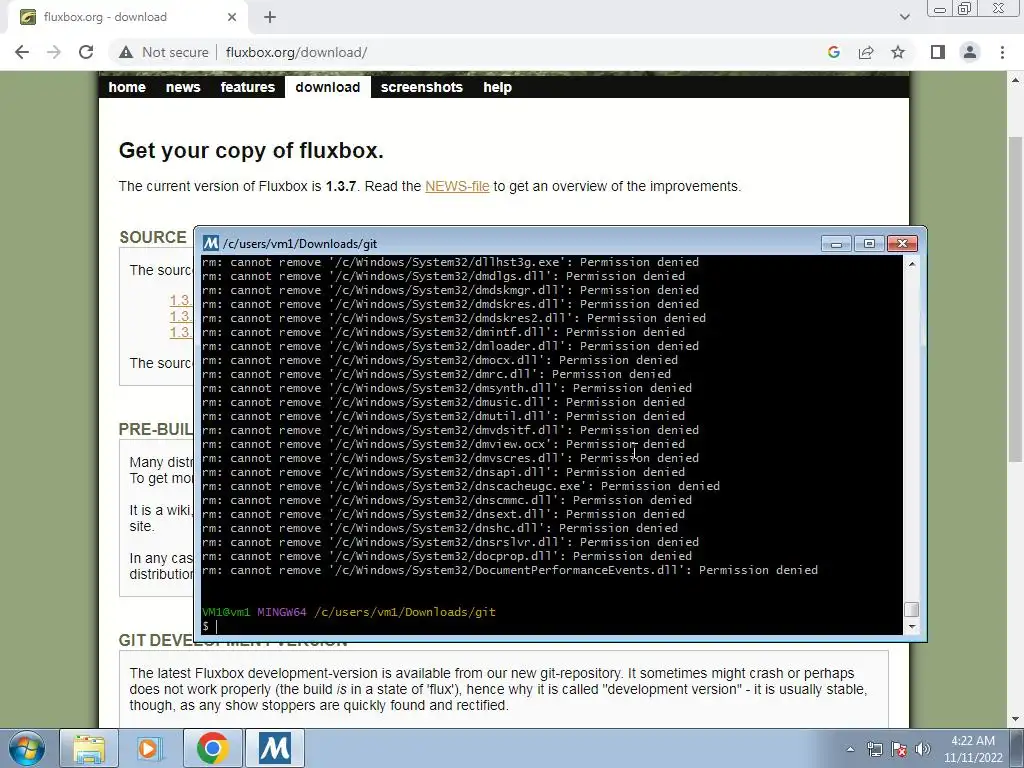Close the MINGW64 terminal window

point(903,244)
